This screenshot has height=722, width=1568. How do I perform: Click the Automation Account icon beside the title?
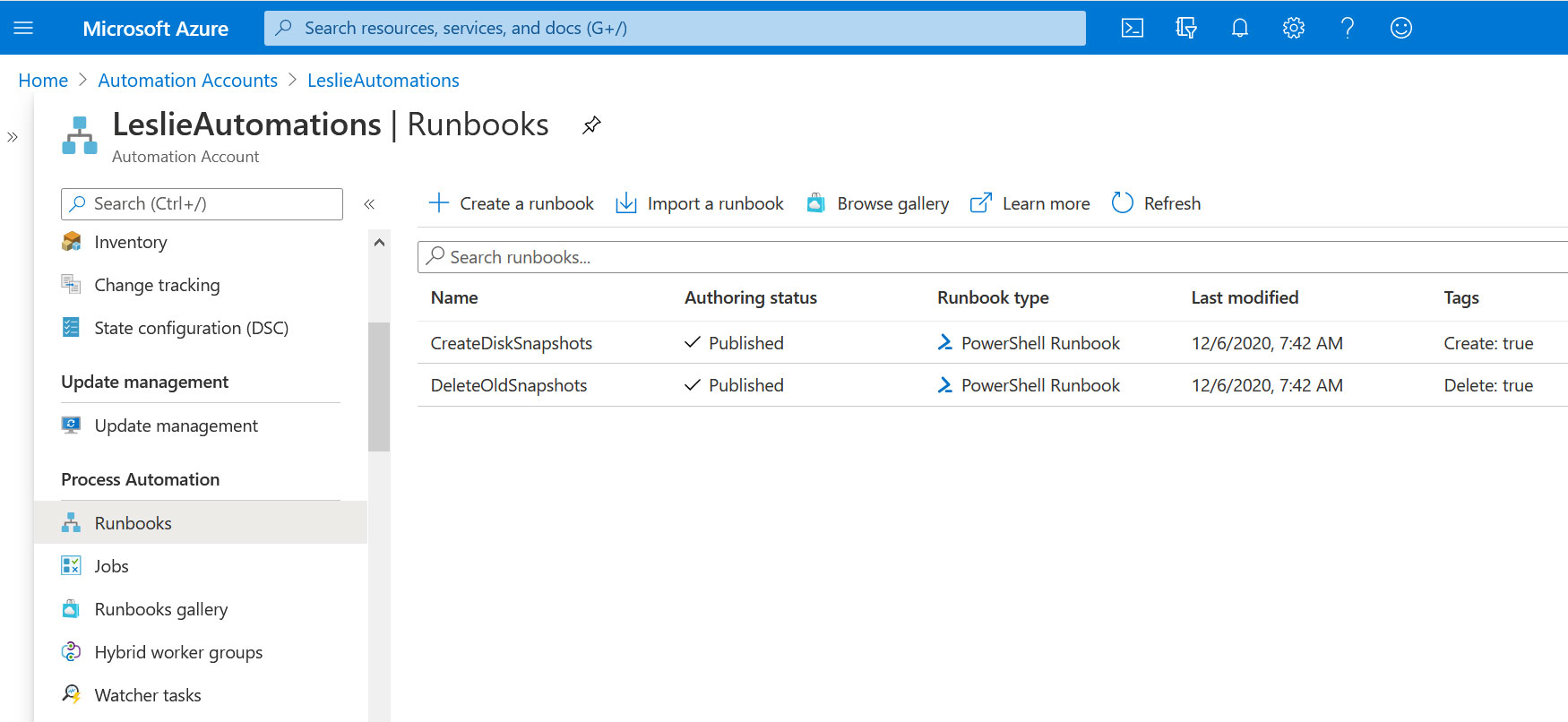click(x=80, y=135)
